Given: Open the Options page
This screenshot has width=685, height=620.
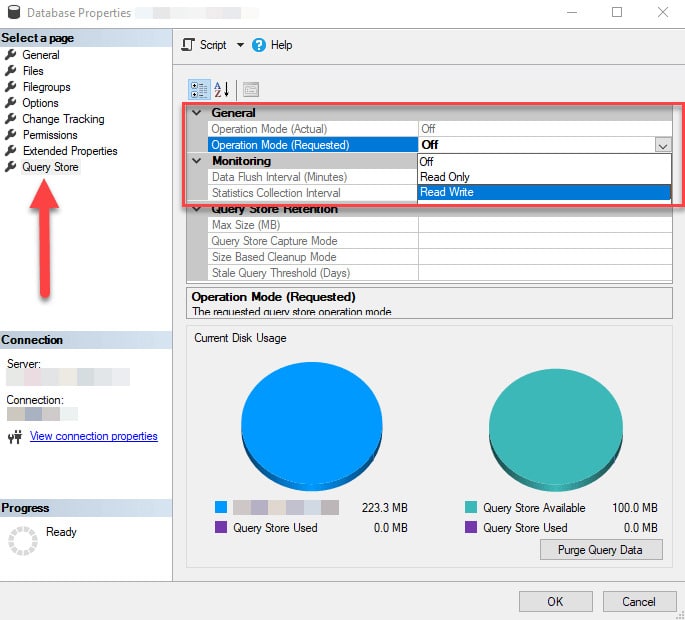Looking at the screenshot, I should 41,103.
